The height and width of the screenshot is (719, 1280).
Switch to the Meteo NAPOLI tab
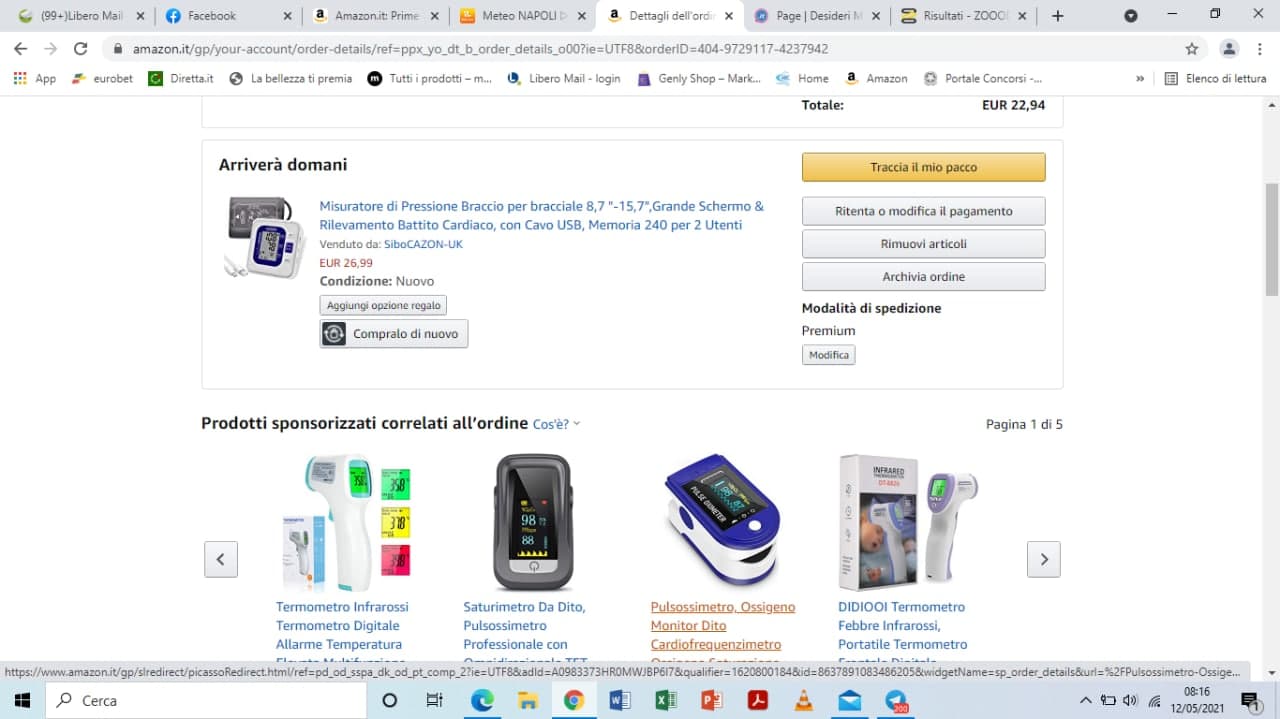click(521, 16)
